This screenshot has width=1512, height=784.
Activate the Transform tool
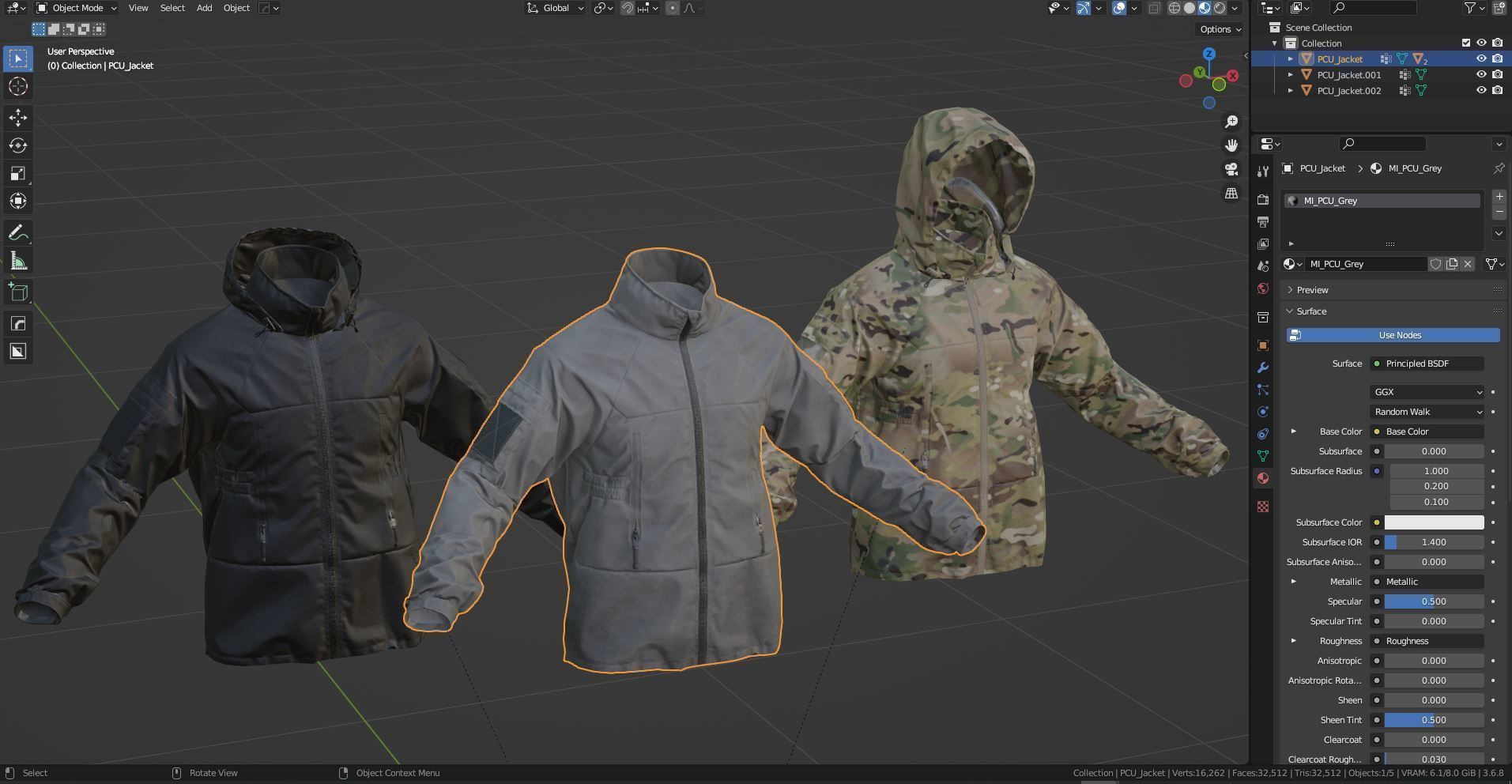point(18,201)
